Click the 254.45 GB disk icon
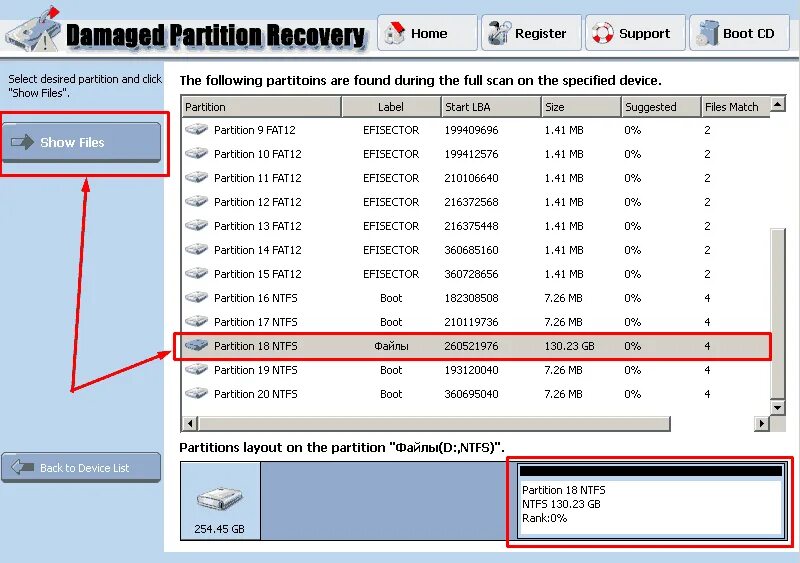 (220, 498)
